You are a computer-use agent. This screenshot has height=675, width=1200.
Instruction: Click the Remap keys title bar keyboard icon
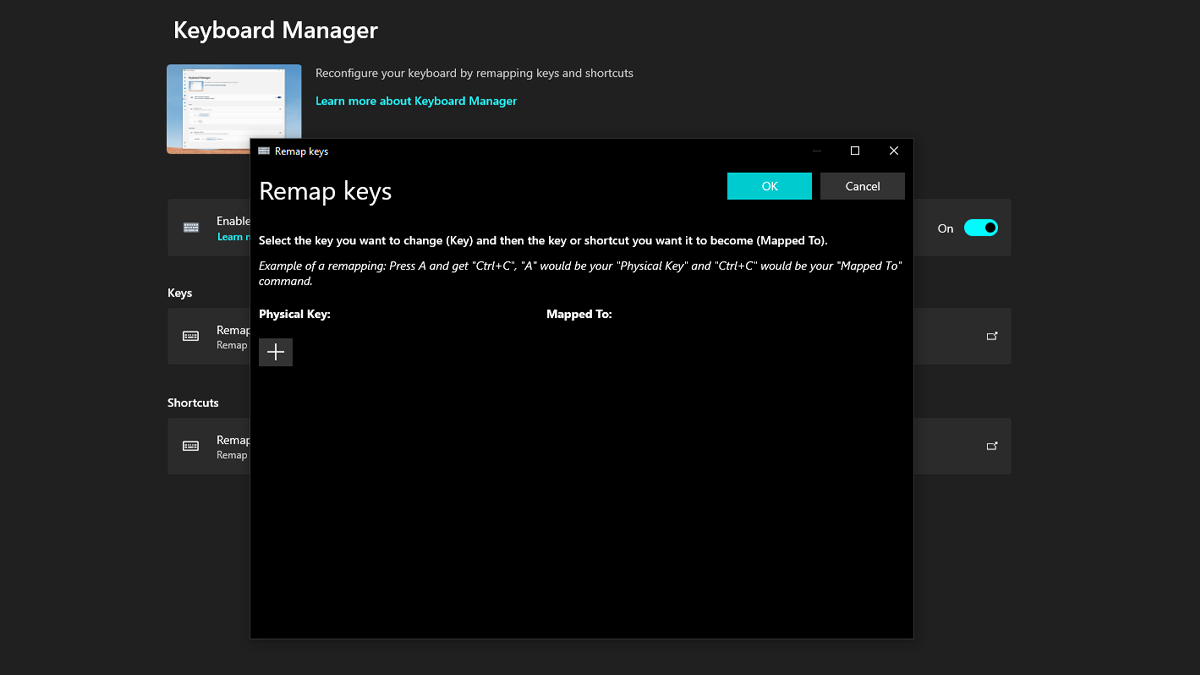tap(264, 151)
